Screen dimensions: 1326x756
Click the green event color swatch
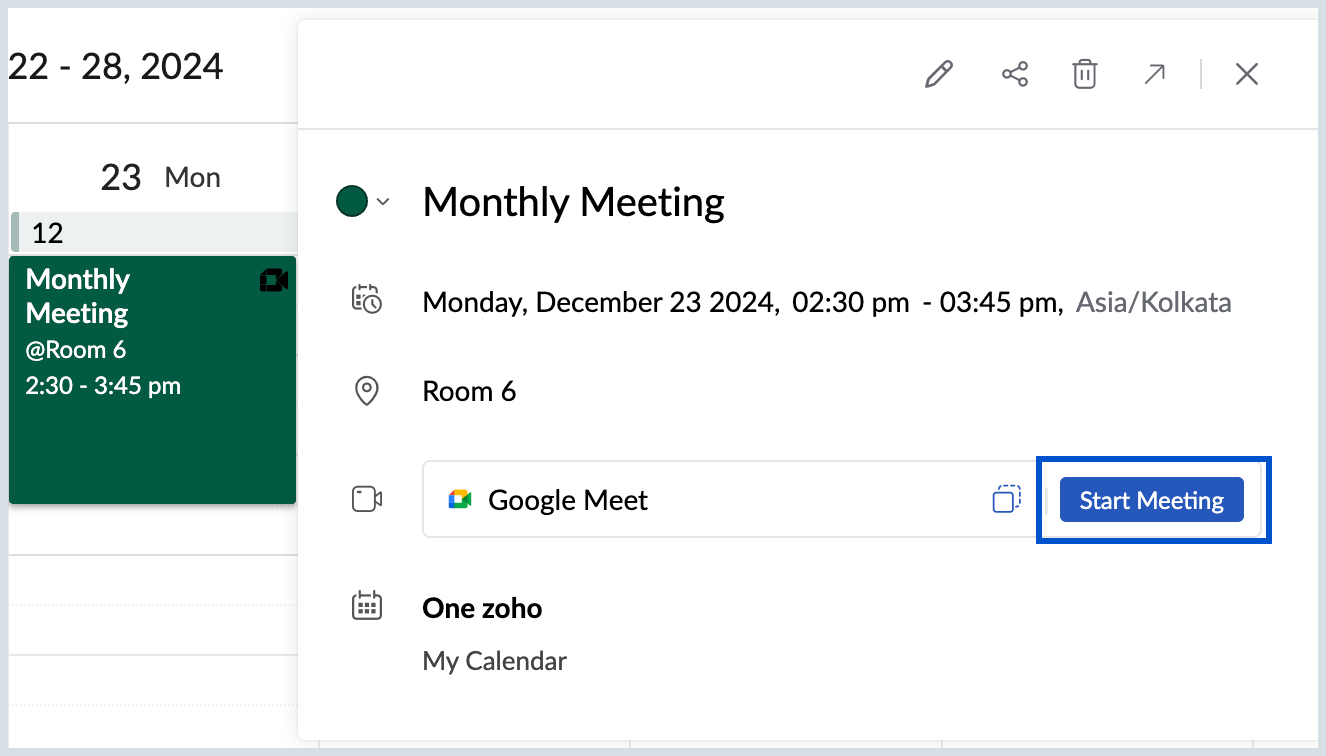tap(352, 202)
